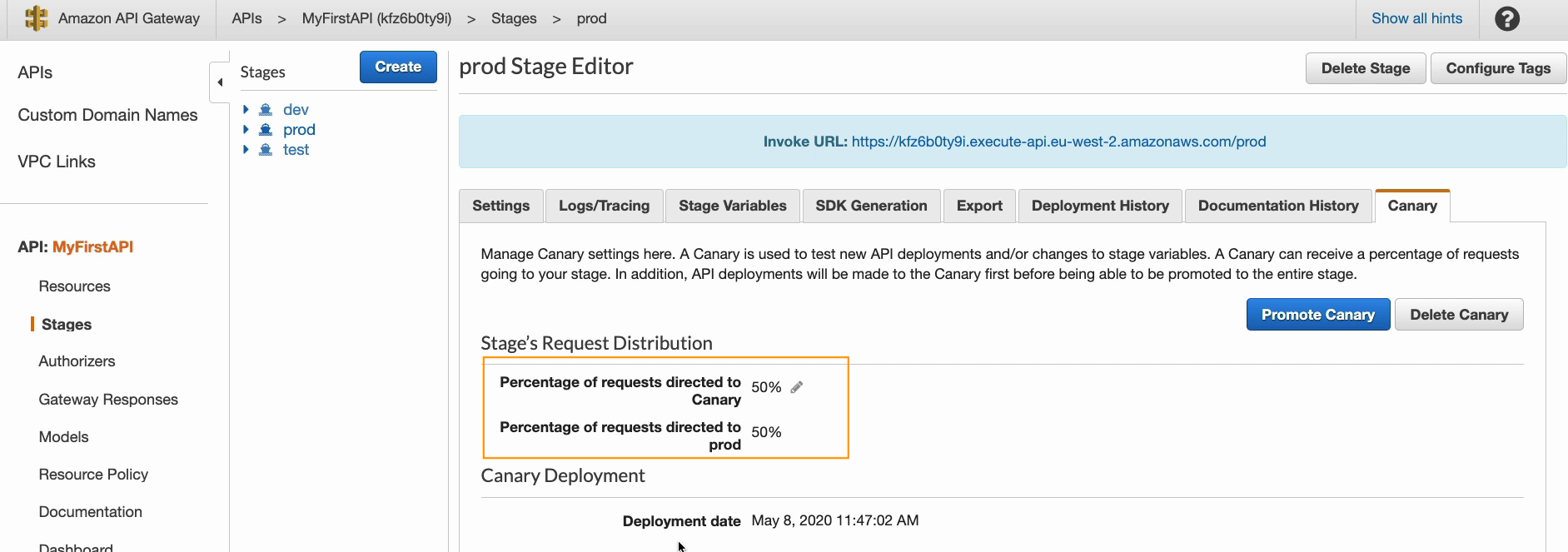The width and height of the screenshot is (1568, 552).
Task: Open Documentation in the API menu
Action: point(90,512)
